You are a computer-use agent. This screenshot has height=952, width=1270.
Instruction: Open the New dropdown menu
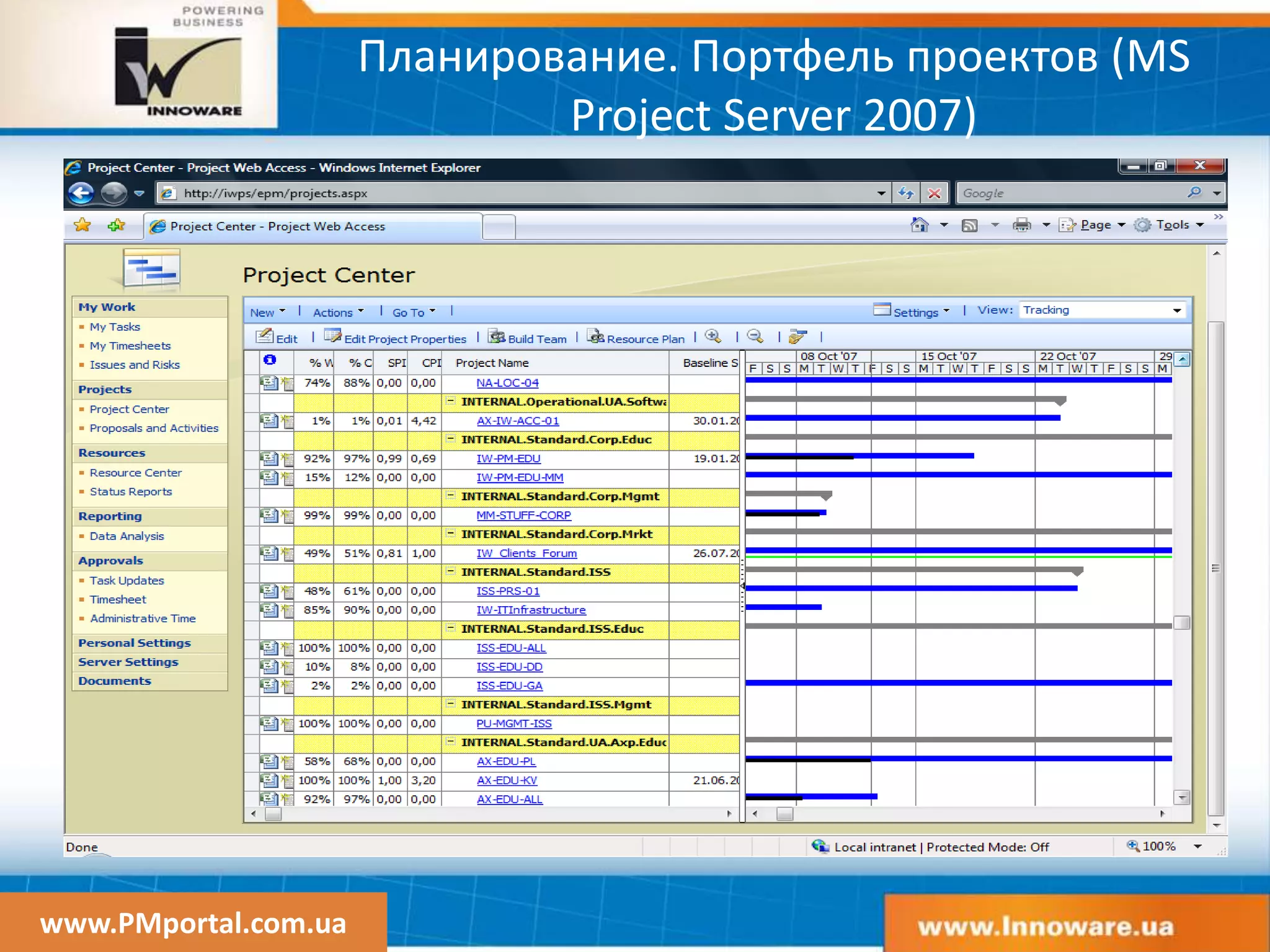tap(267, 312)
